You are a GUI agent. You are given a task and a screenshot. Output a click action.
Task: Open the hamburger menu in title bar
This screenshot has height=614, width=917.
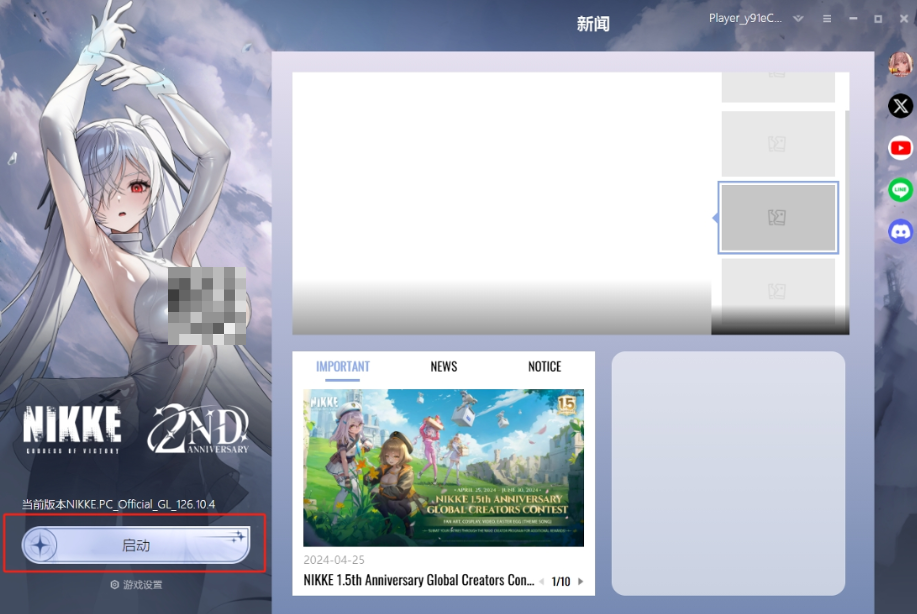(827, 19)
